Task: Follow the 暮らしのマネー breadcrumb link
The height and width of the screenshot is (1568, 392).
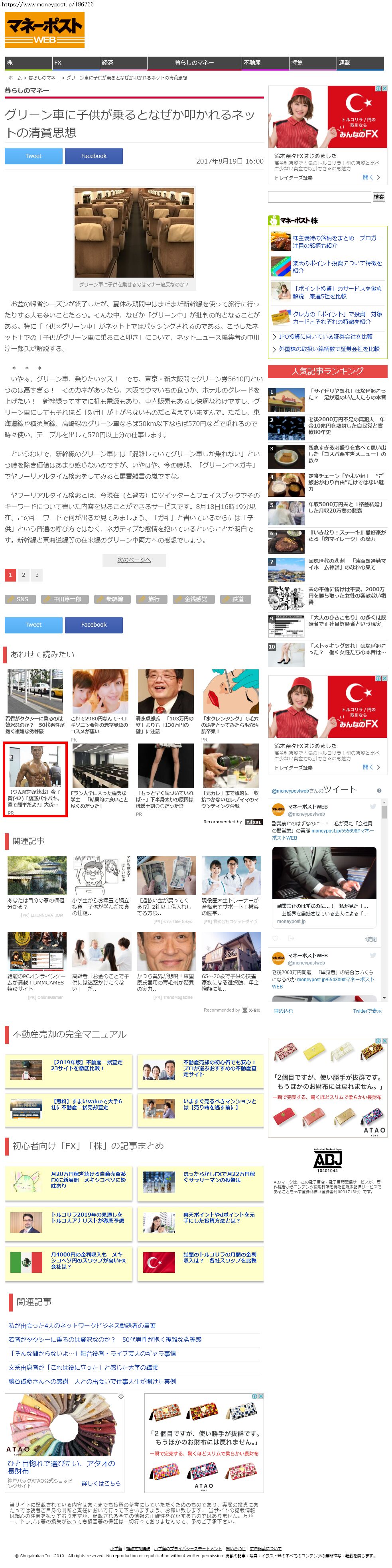Action: (x=44, y=78)
